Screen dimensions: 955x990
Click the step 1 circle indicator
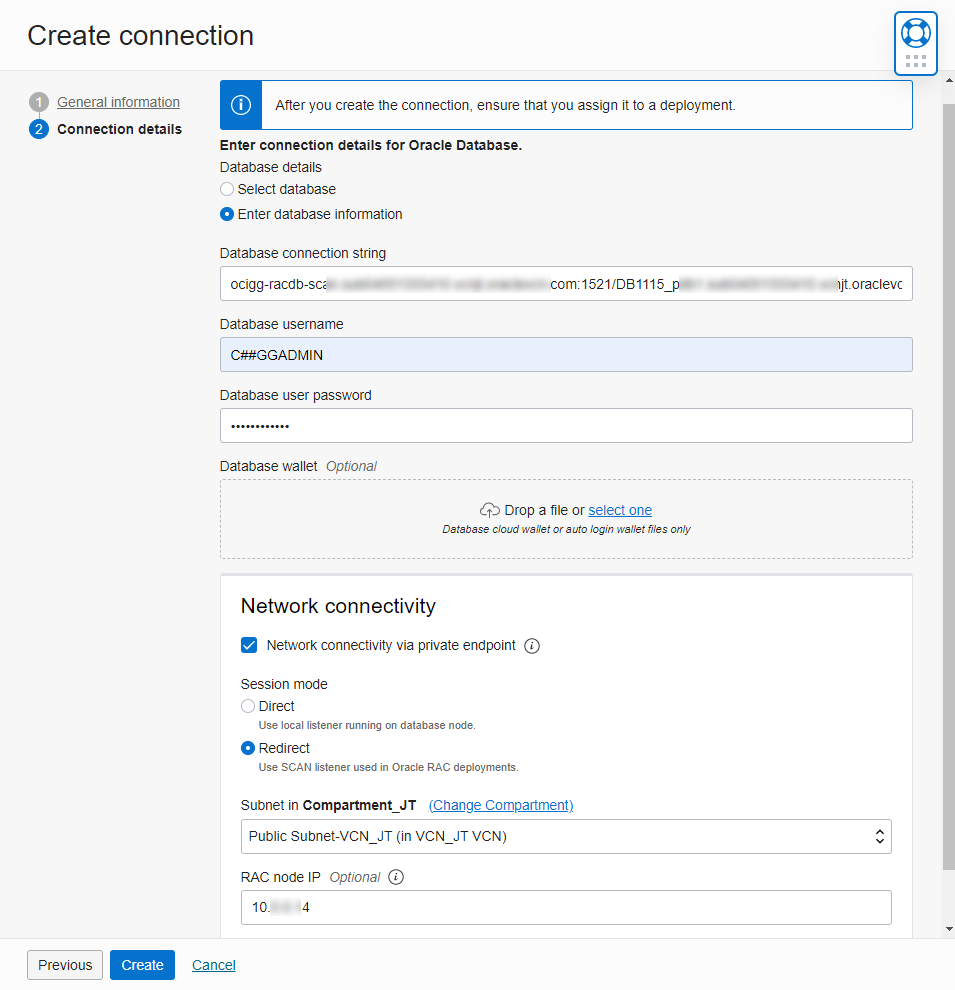(38, 101)
